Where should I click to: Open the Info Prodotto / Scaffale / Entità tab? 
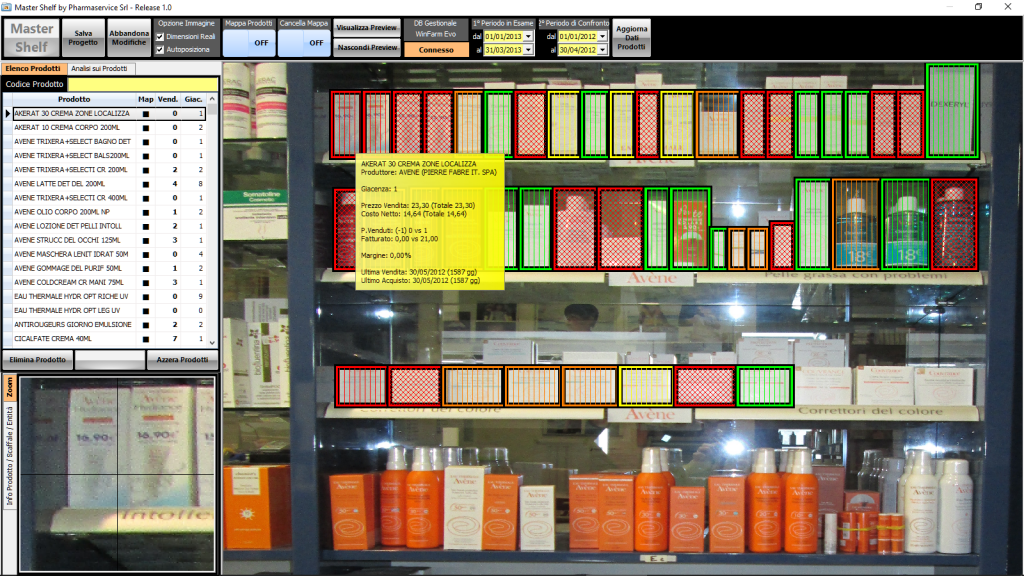pos(10,456)
